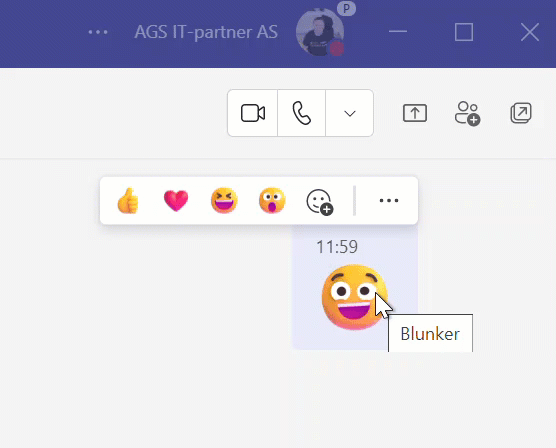
Task: Maximize the Teams window
Action: (x=464, y=32)
